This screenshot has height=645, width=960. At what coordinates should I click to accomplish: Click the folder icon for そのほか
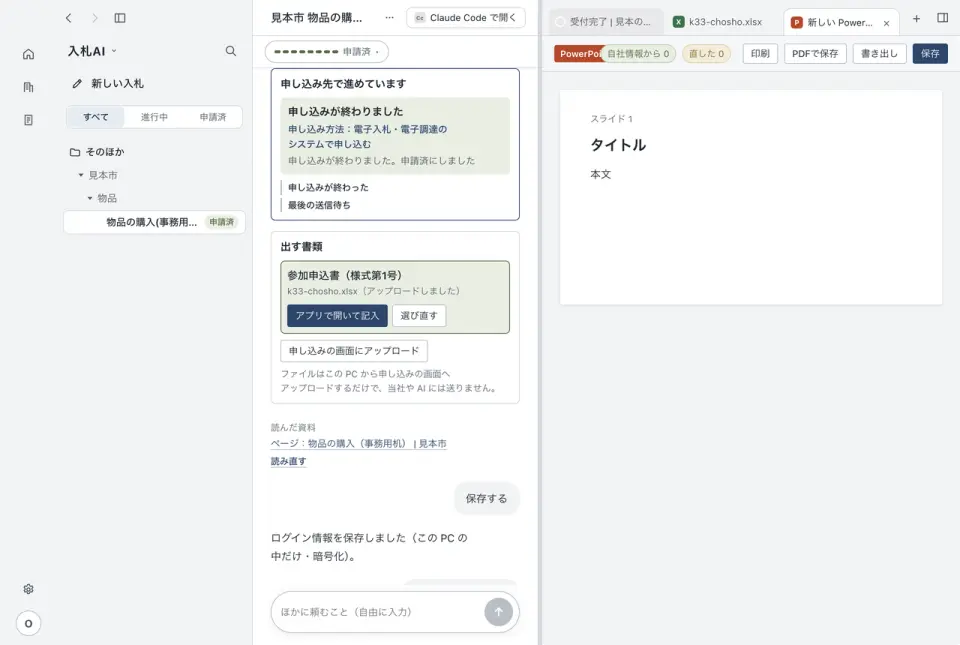[75, 152]
